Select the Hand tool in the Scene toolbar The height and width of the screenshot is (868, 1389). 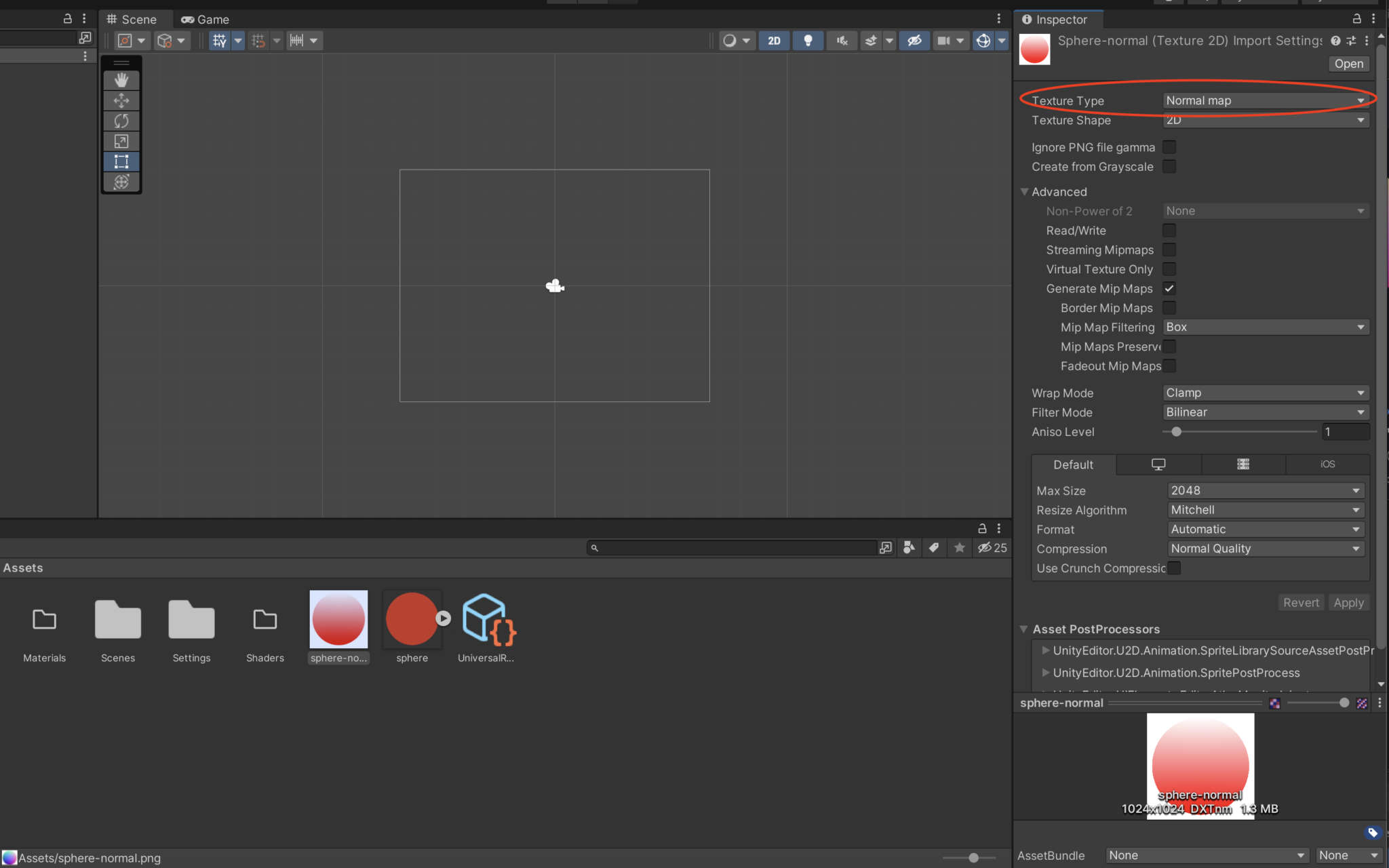click(121, 79)
